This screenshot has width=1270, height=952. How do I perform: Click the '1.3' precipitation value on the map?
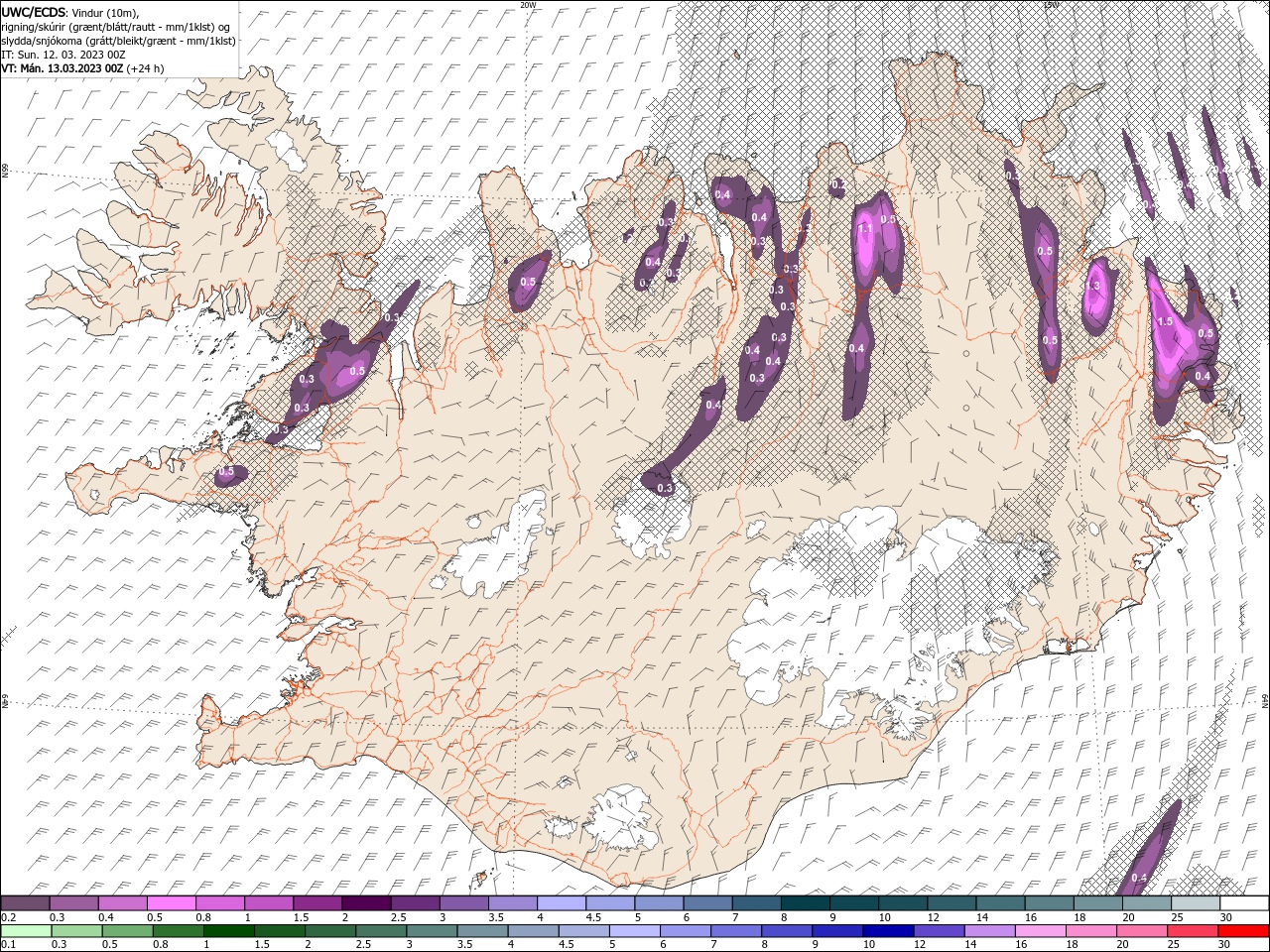[x=1093, y=286]
